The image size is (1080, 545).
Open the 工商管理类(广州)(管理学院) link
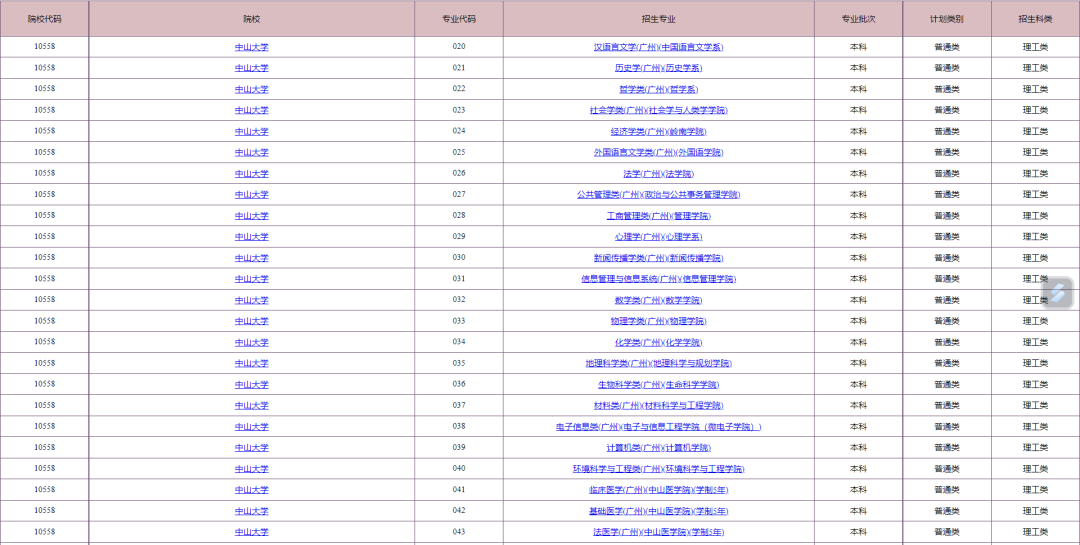coord(658,216)
